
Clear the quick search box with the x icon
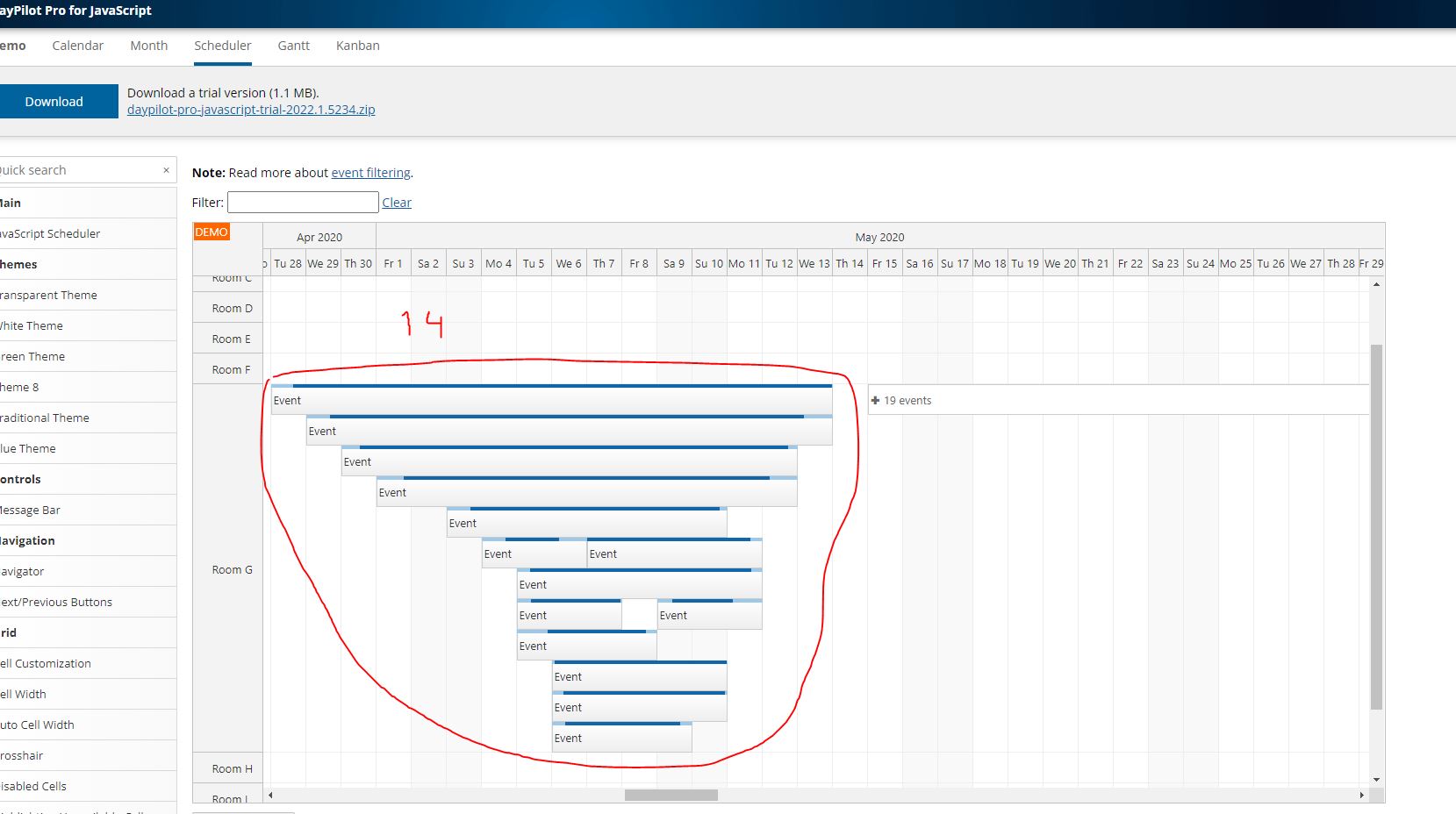click(x=166, y=170)
